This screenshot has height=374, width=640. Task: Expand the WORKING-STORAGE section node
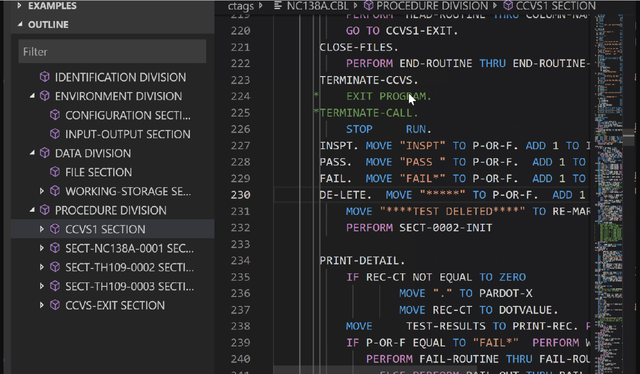pyautogui.click(x=42, y=191)
